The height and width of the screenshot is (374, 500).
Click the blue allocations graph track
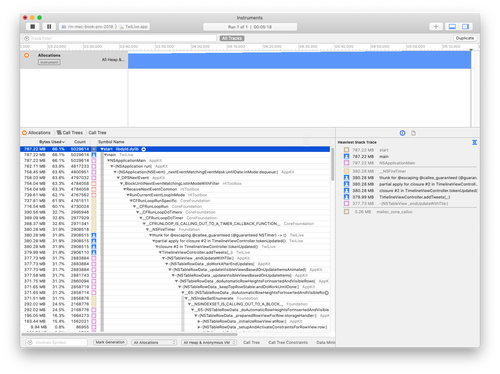299,60
